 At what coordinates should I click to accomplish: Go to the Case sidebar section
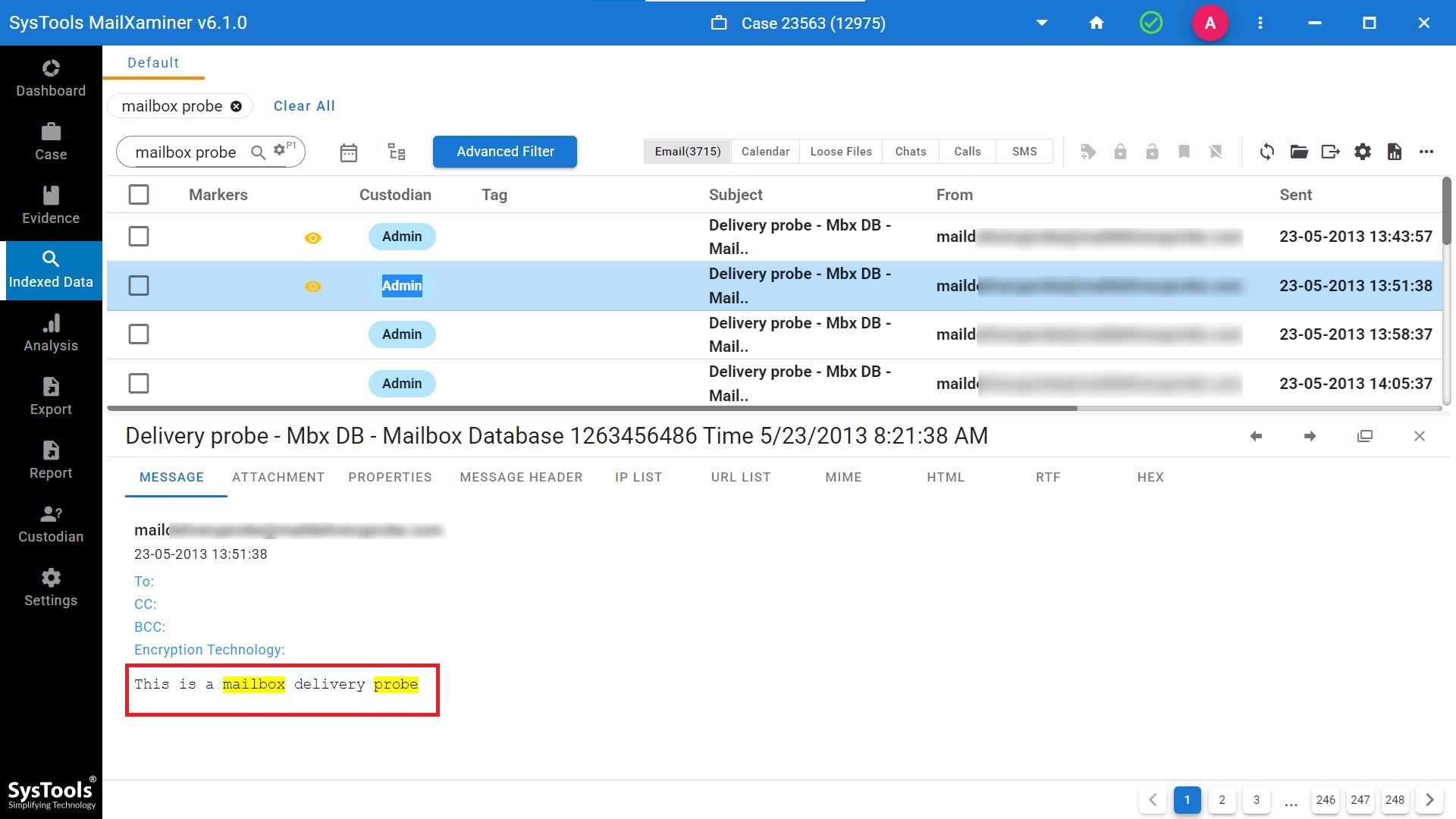[x=51, y=143]
